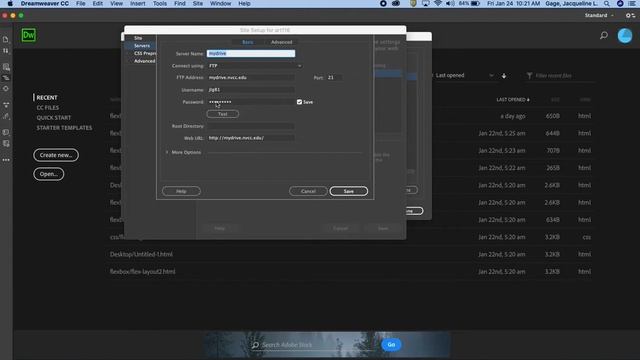Click the Username field
The image size is (640, 360).
point(251,90)
